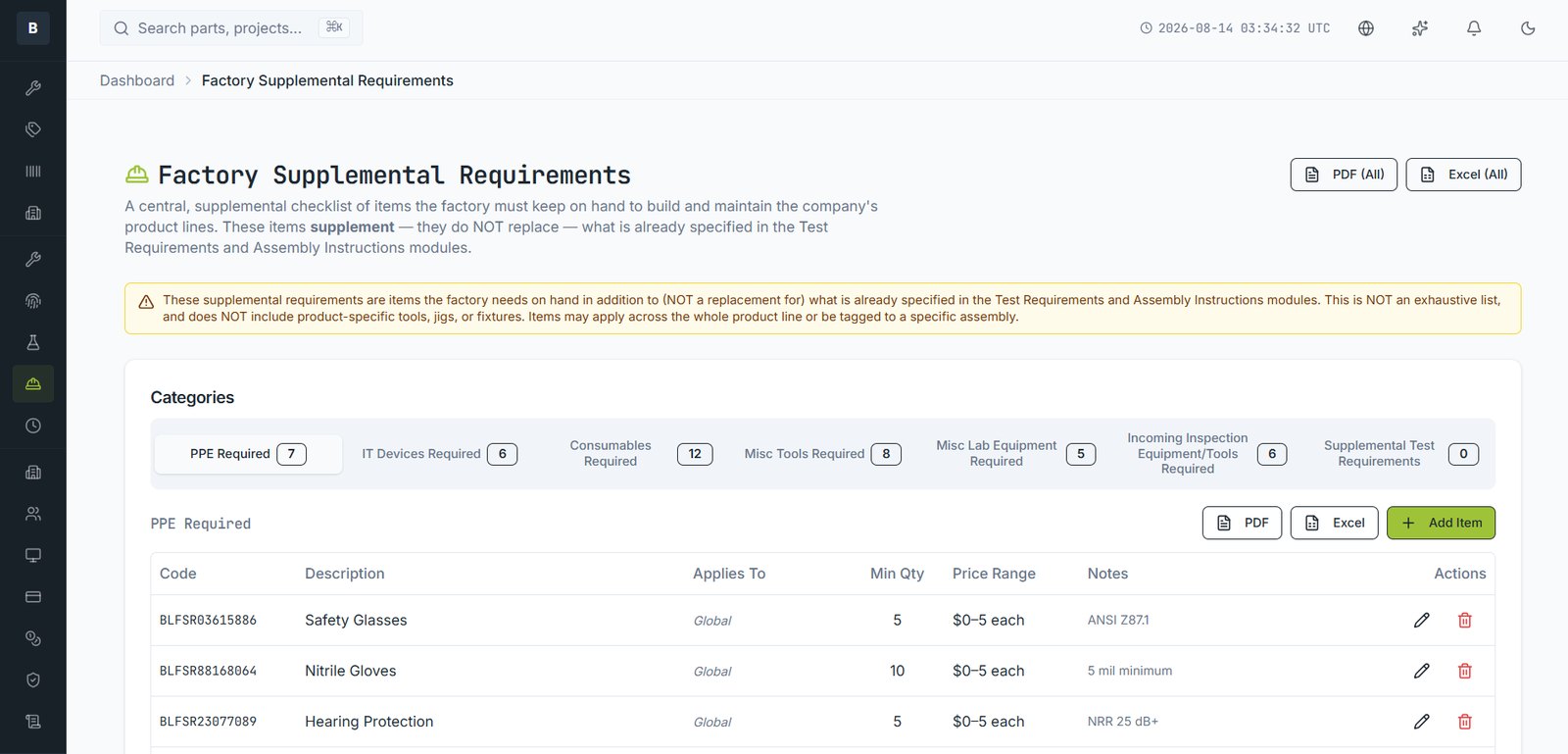Export the PPE Required table as Excel
The height and width of the screenshot is (754, 1568).
pos(1335,523)
